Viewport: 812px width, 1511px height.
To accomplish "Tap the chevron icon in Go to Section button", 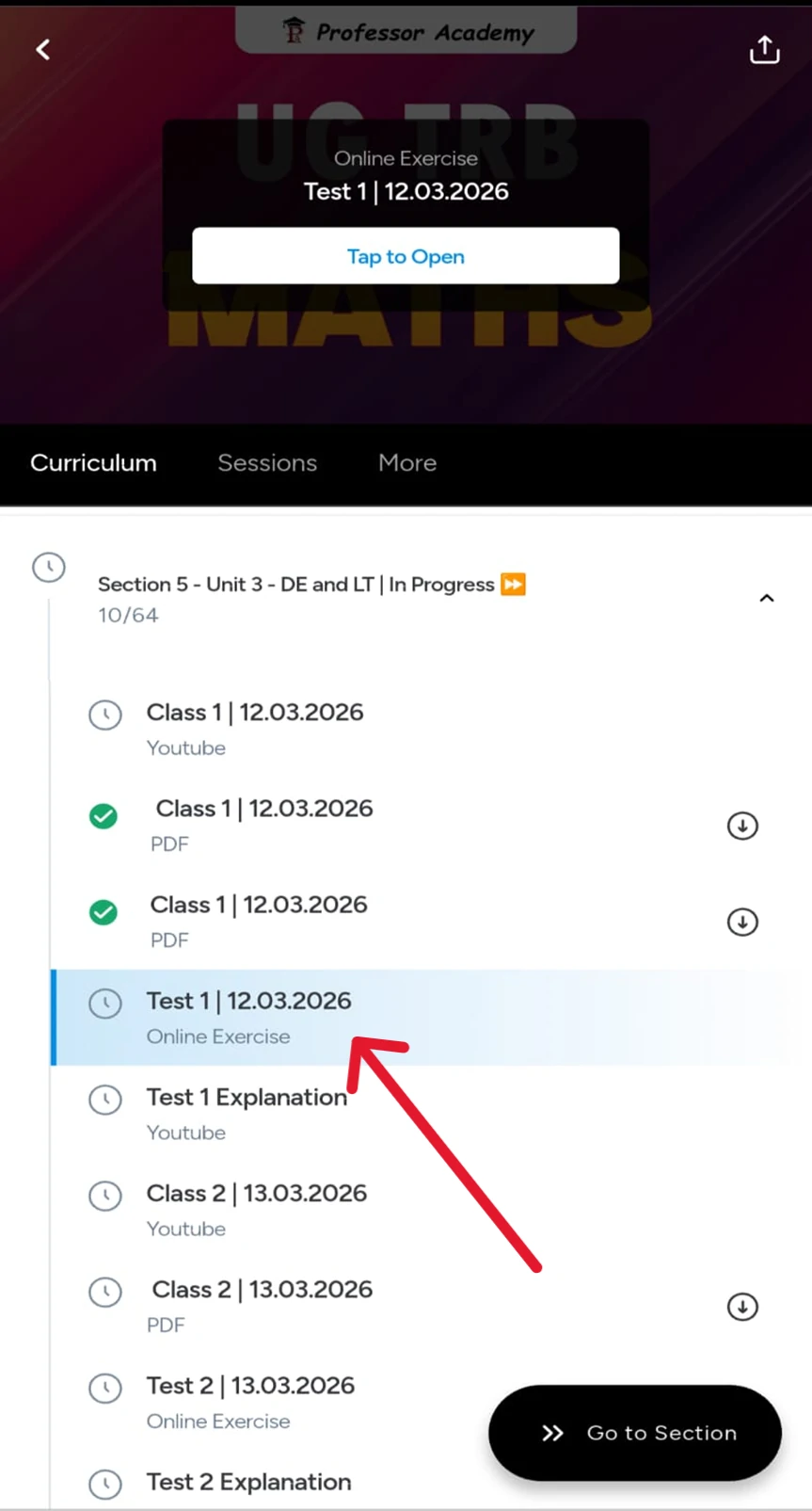I will tap(553, 1433).
